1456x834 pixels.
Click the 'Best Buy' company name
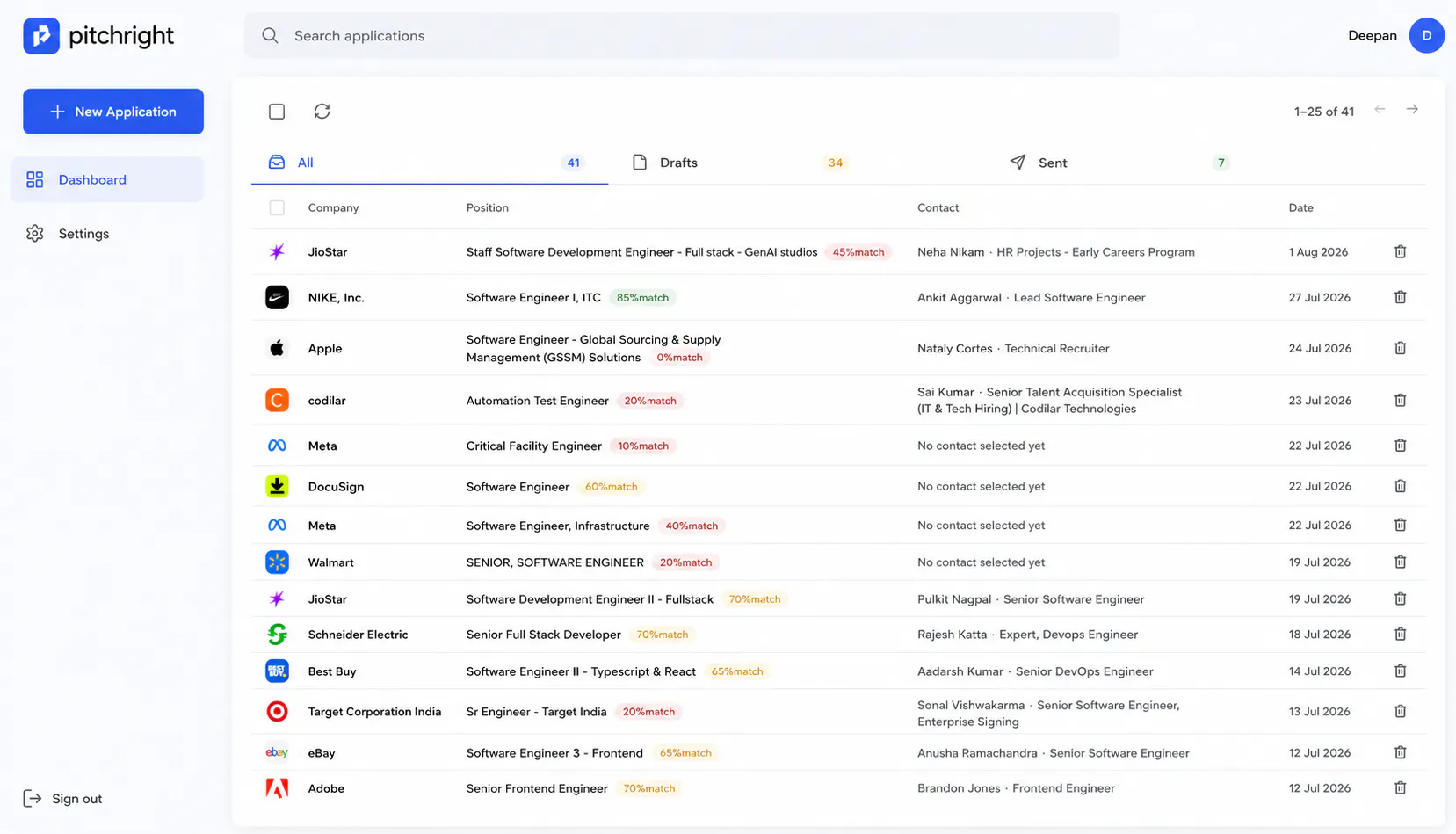[332, 671]
